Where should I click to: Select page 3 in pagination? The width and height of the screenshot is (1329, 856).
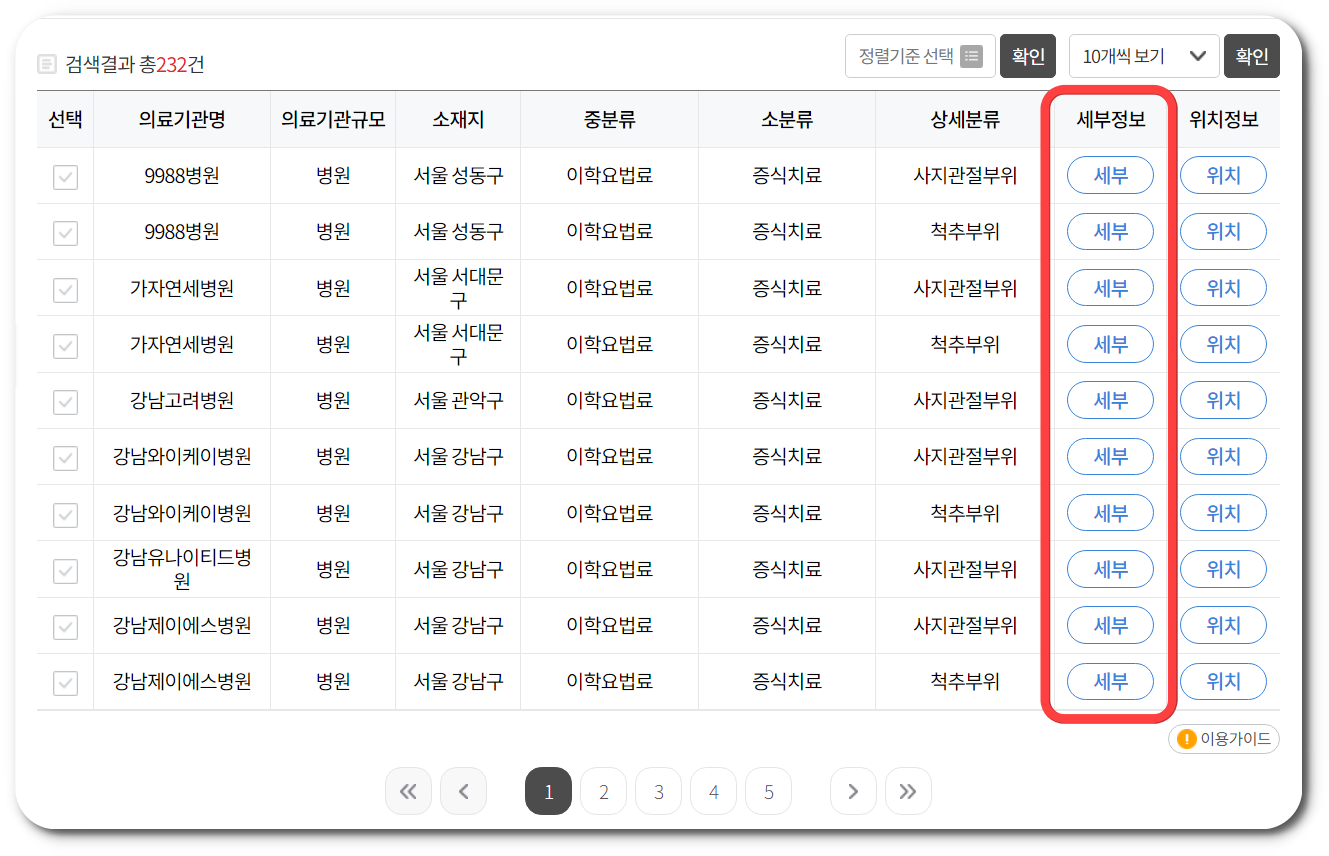tap(658, 791)
